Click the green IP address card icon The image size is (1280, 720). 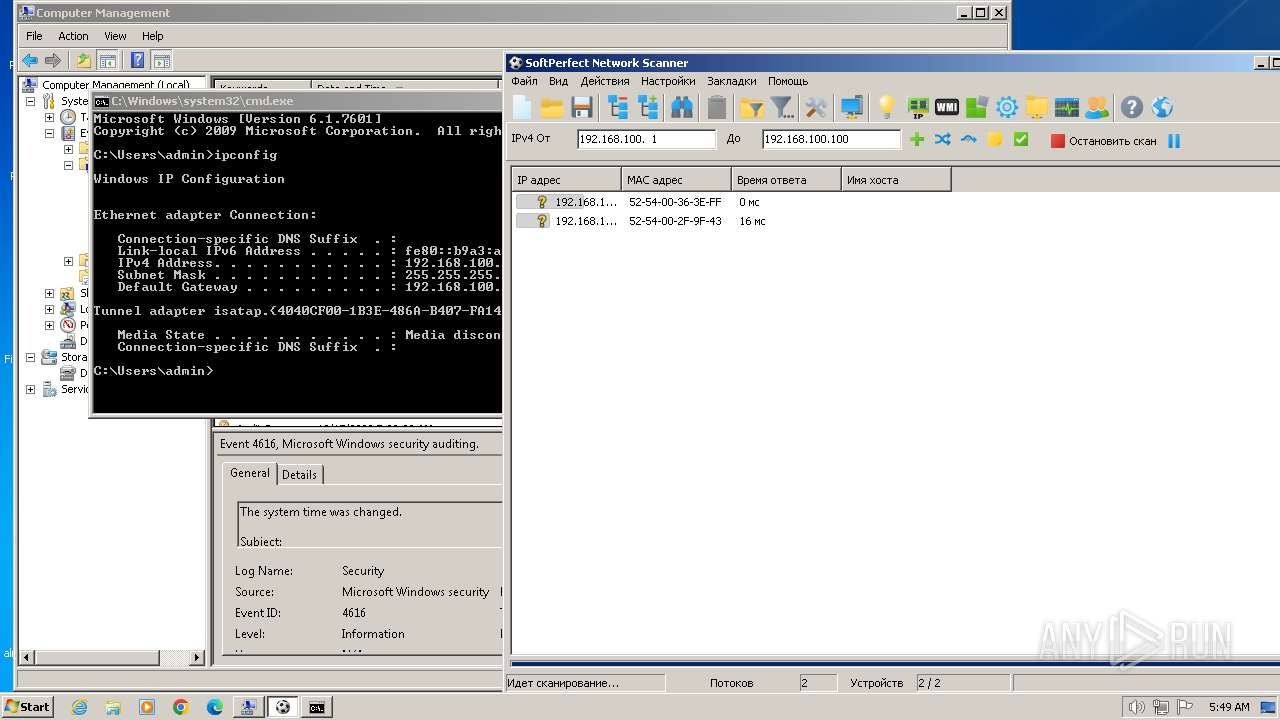coord(917,107)
